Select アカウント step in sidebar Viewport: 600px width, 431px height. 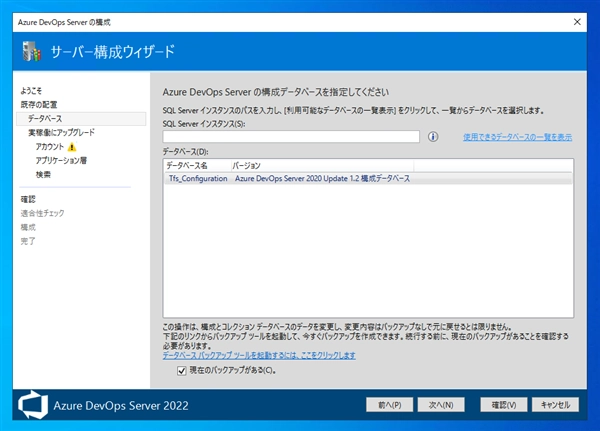[50, 147]
